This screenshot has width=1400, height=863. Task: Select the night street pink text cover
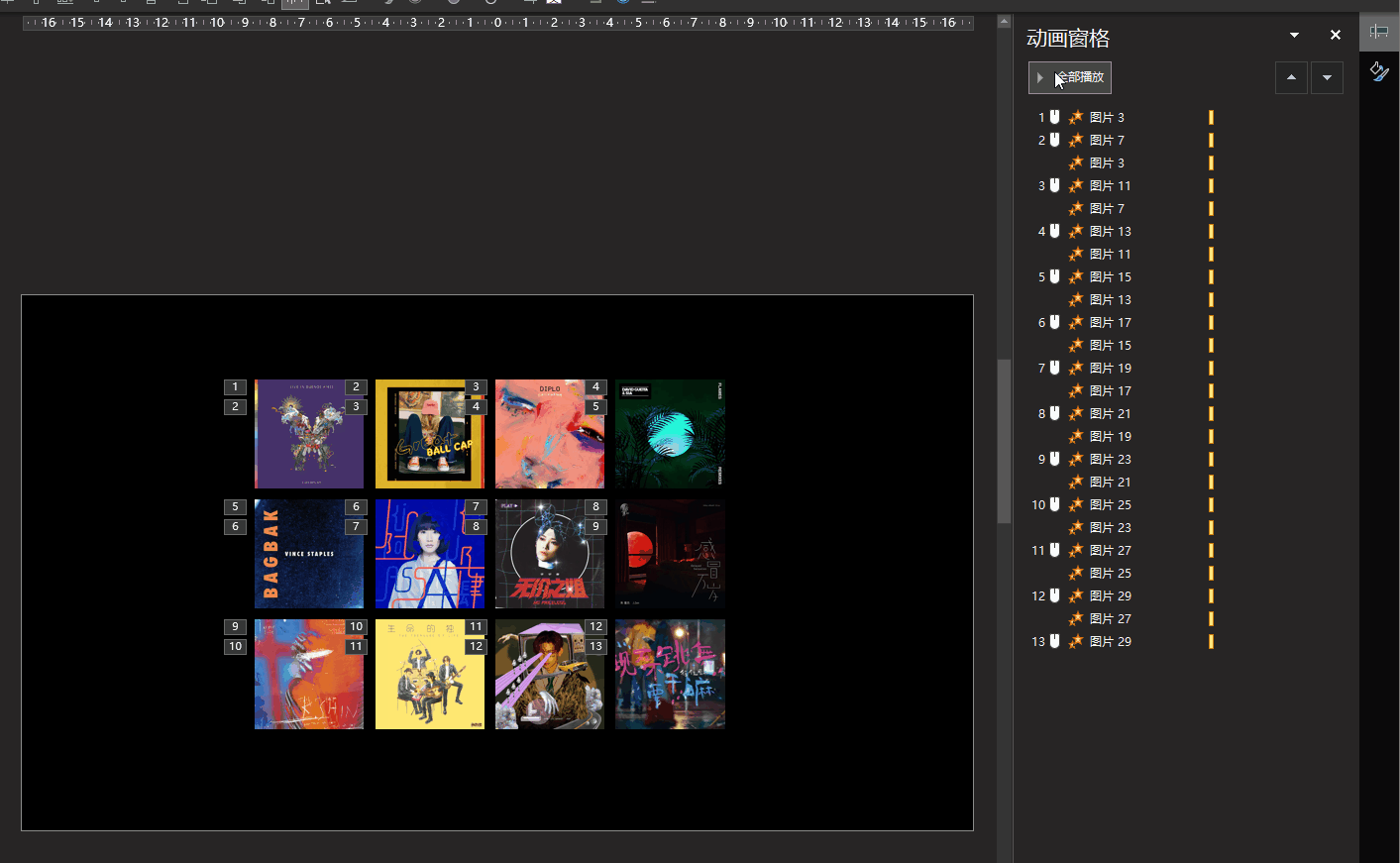[x=670, y=674]
